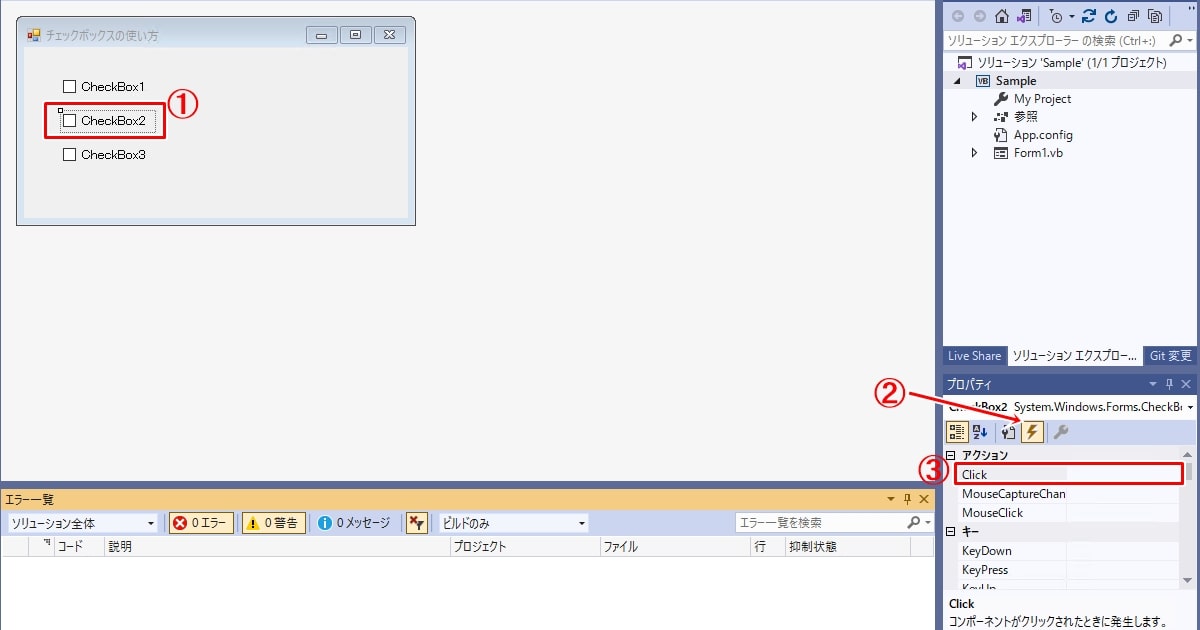Image resolution: width=1200 pixels, height=630 pixels.
Task: Switch to the Git 変更 tab
Action: tap(1170, 356)
